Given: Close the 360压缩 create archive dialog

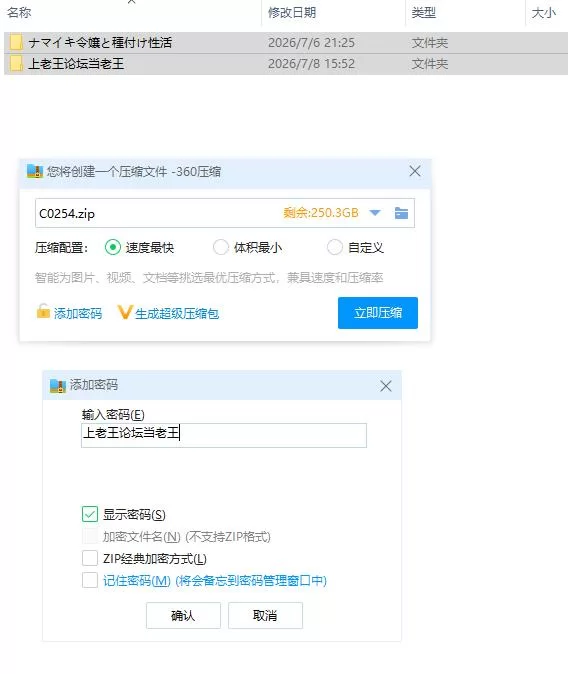Looking at the screenshot, I should click(415, 171).
